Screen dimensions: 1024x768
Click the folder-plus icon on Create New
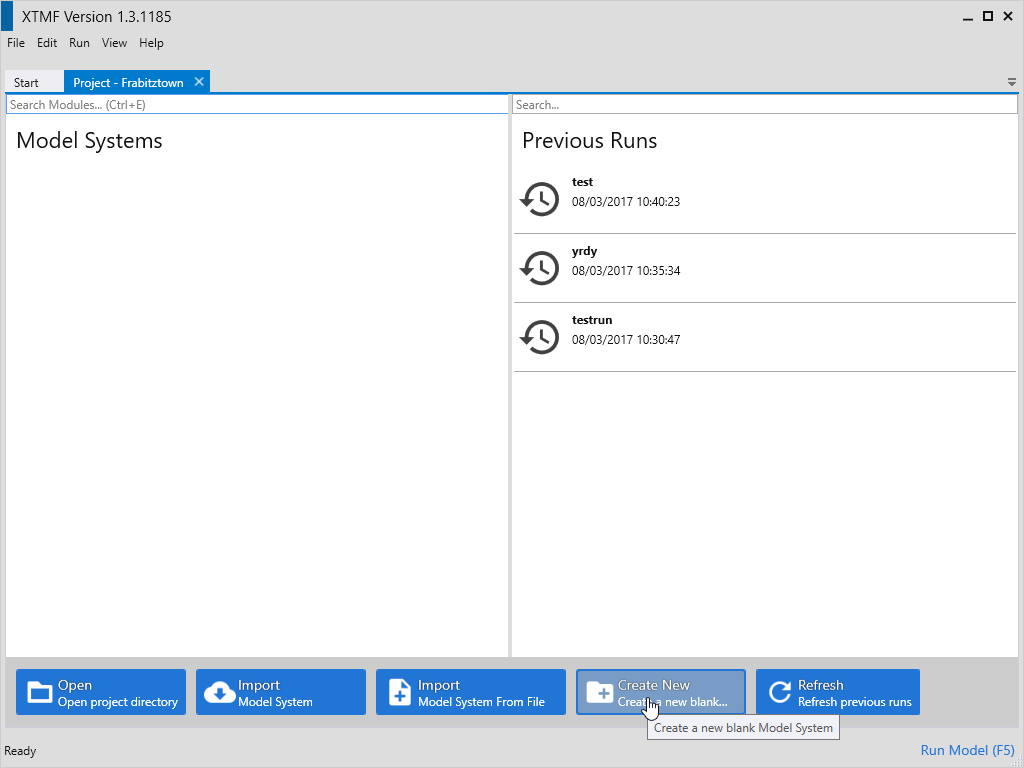click(x=599, y=692)
